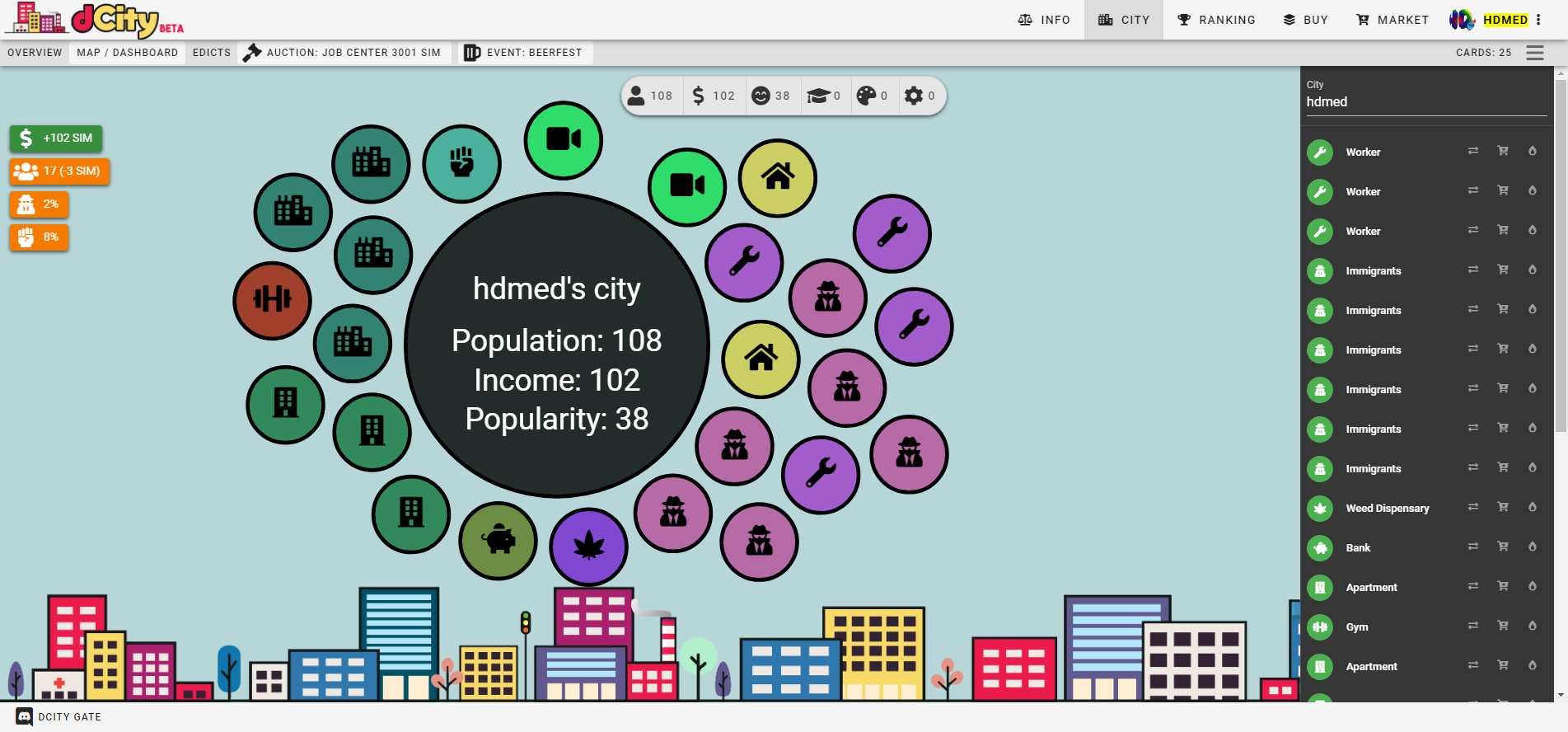
Task: Click the Weed Dispensary leaf icon in list
Action: [1320, 509]
